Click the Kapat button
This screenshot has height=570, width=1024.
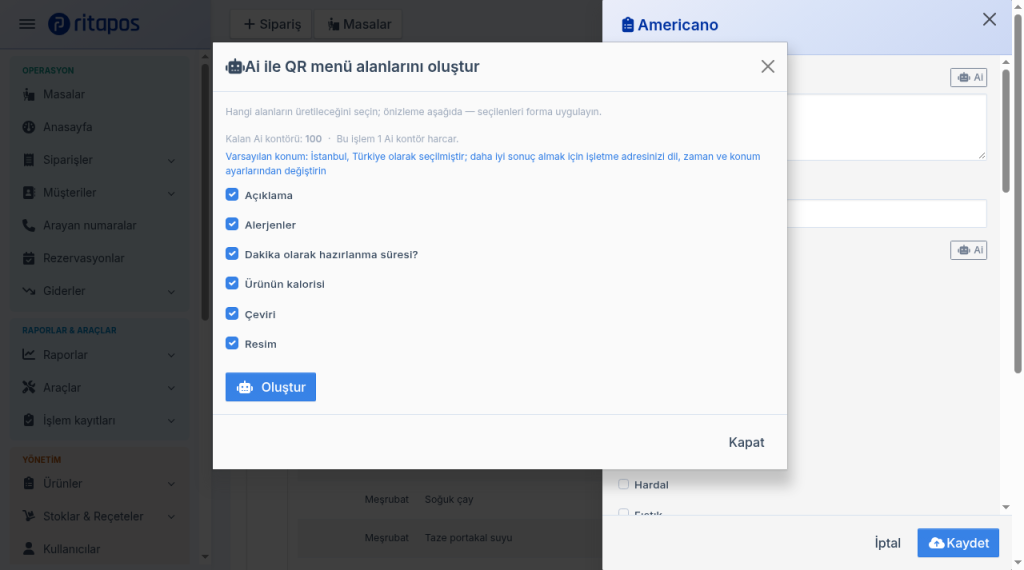(746, 442)
